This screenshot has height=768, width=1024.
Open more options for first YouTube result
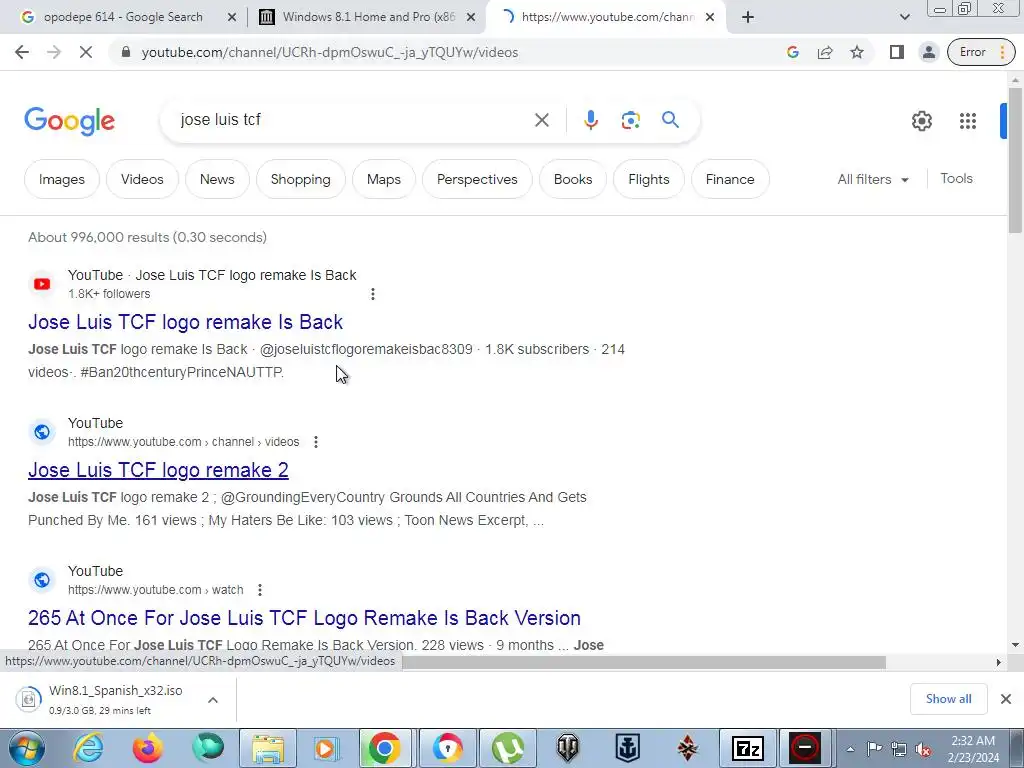point(372,294)
